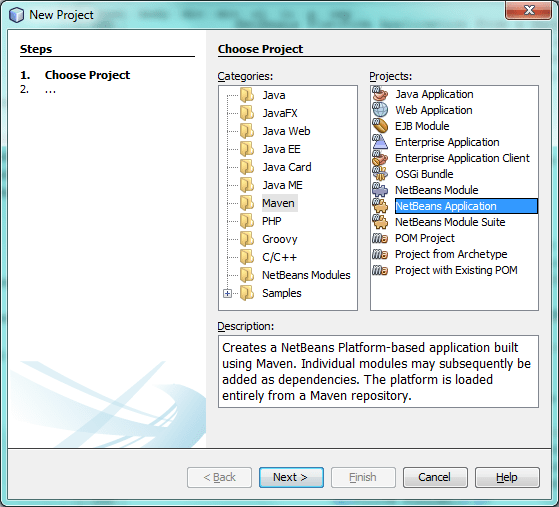The image size is (559, 507).
Task: Click the Maven folder icon
Action: [x=247, y=203]
